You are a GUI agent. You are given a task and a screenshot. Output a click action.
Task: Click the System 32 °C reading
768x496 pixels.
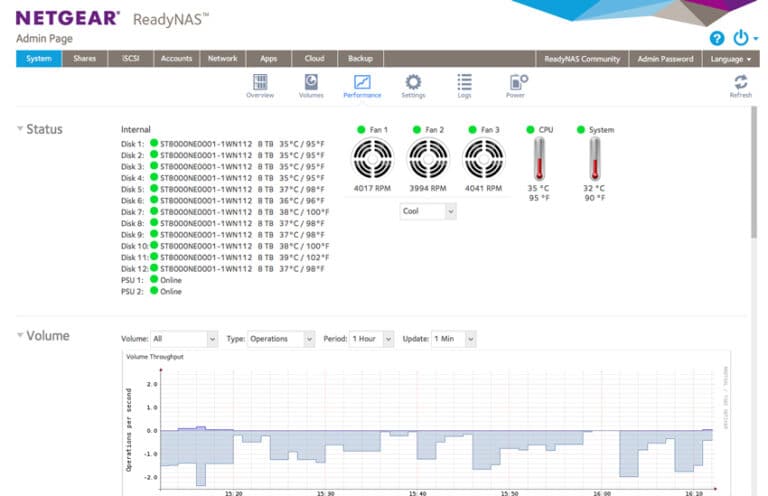click(594, 188)
